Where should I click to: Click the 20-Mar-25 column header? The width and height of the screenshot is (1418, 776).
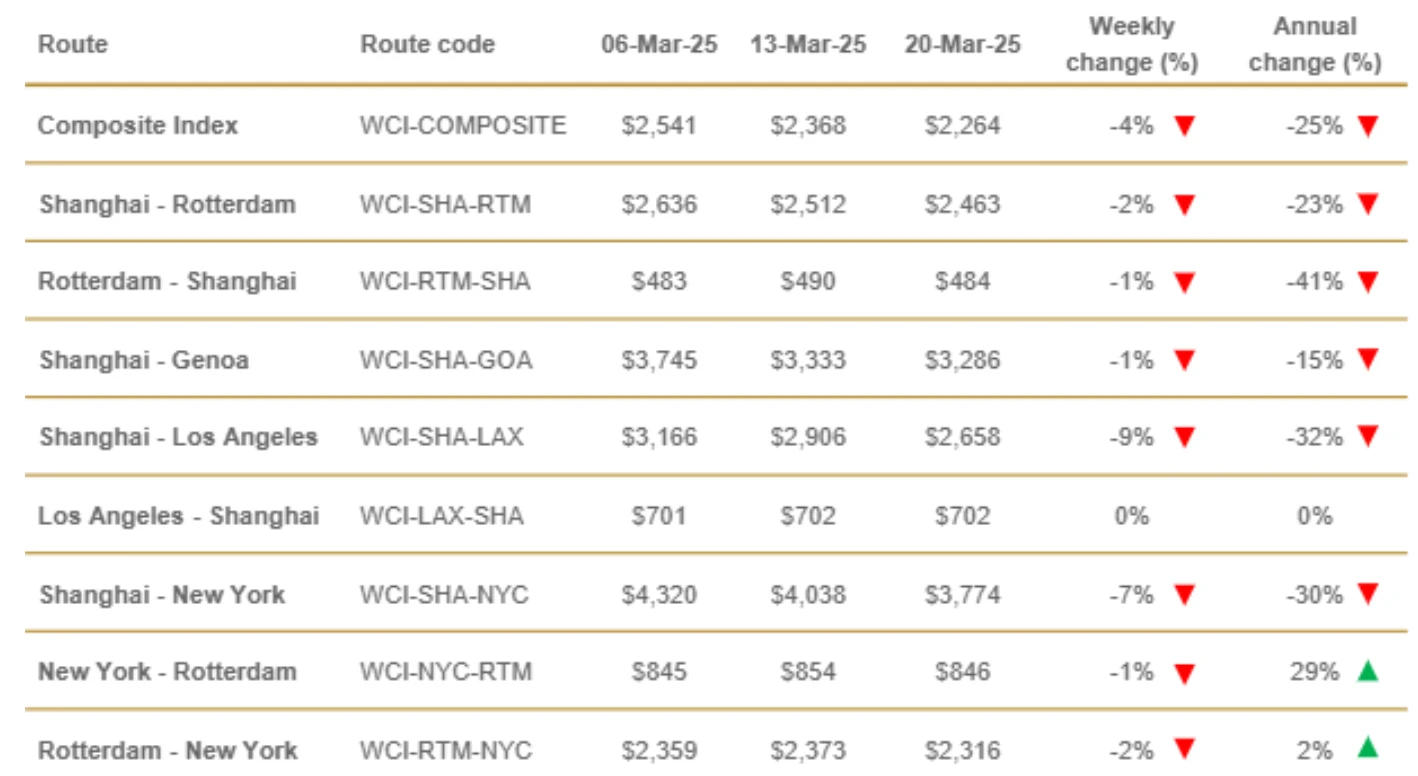(962, 45)
